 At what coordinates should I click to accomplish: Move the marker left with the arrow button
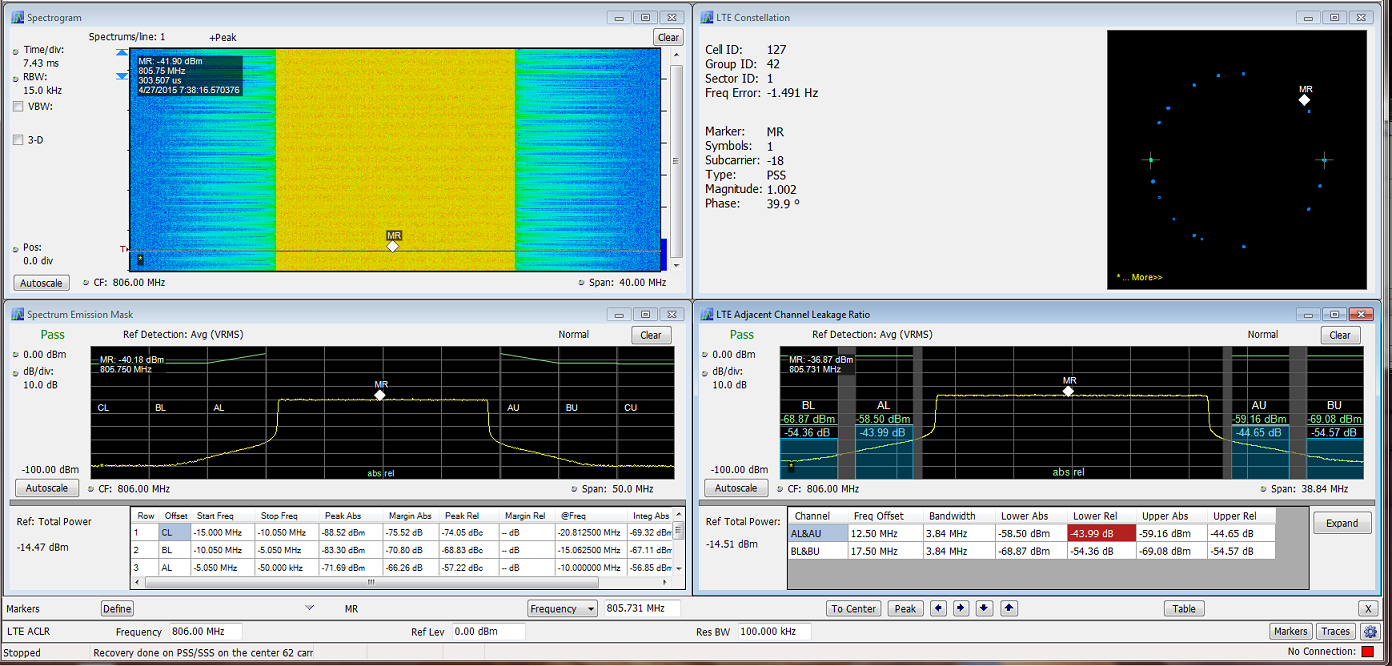point(939,608)
